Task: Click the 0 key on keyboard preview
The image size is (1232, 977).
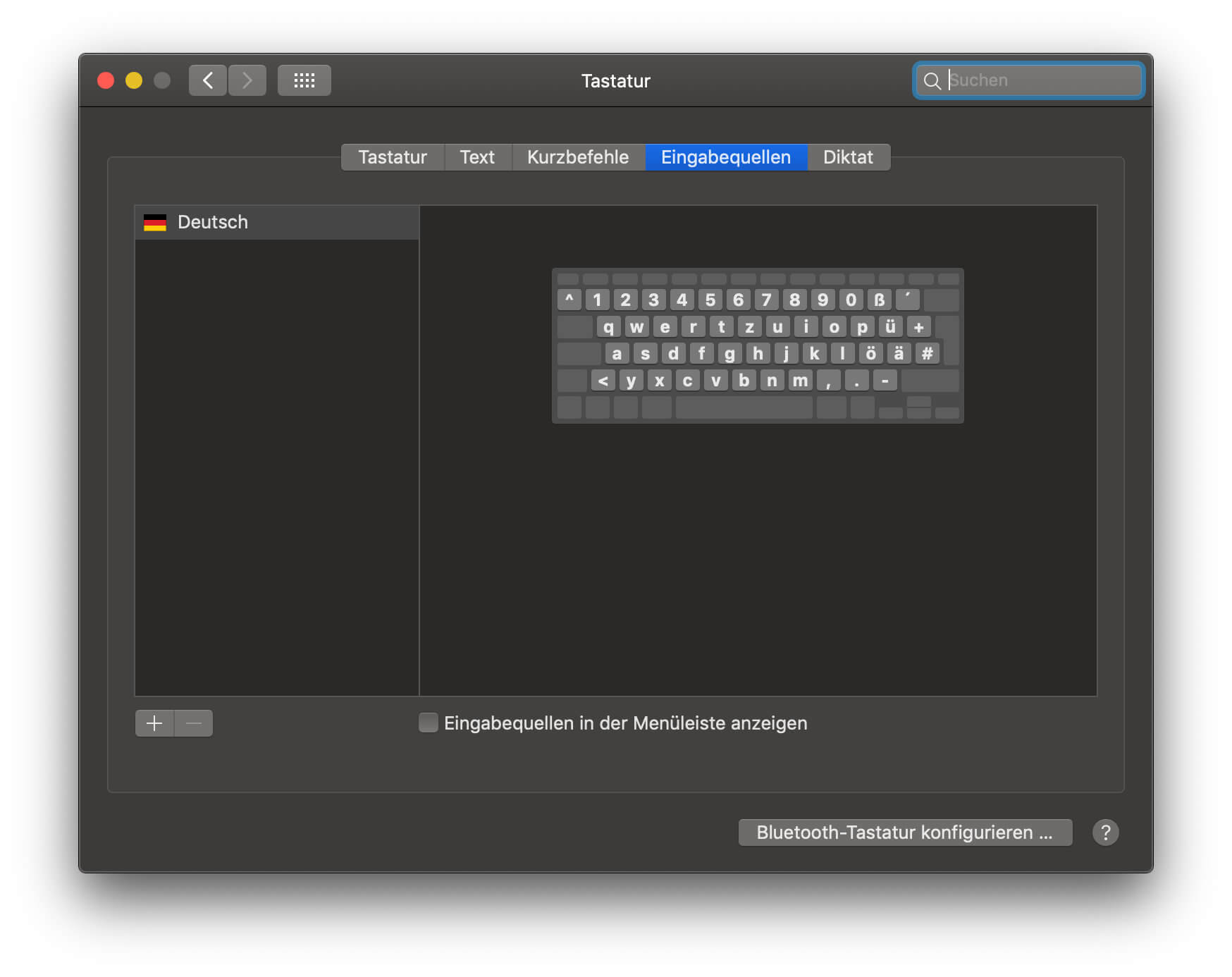Action: point(851,300)
